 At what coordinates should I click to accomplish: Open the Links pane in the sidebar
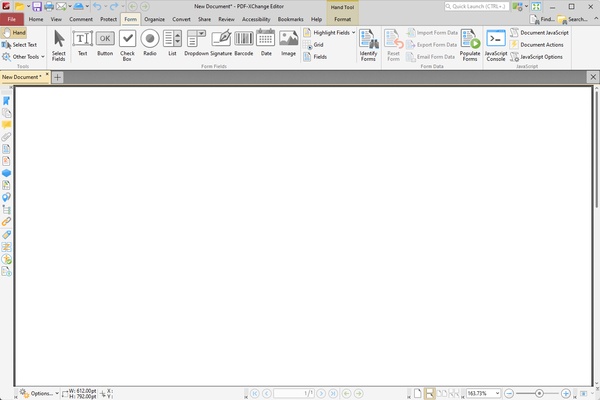[6, 222]
